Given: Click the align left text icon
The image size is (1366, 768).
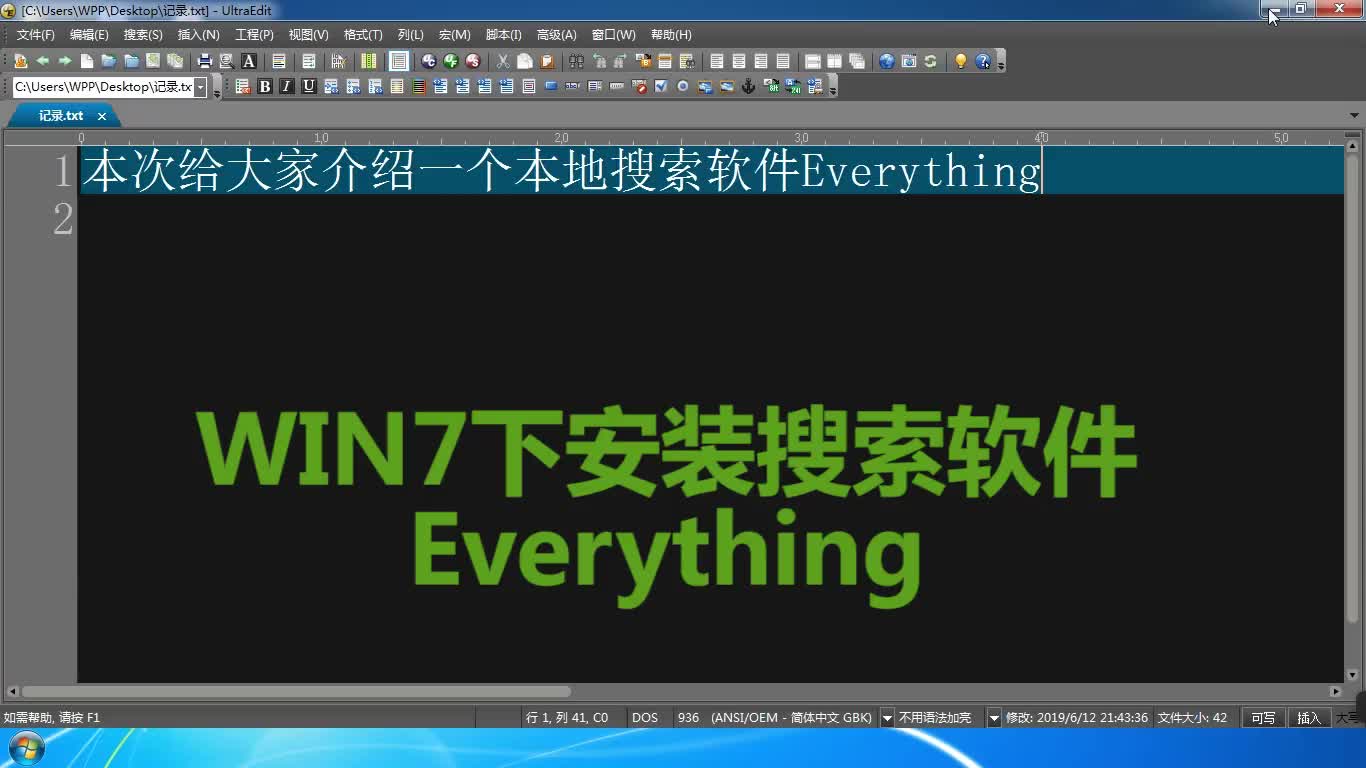Looking at the screenshot, I should pyautogui.click(x=717, y=61).
